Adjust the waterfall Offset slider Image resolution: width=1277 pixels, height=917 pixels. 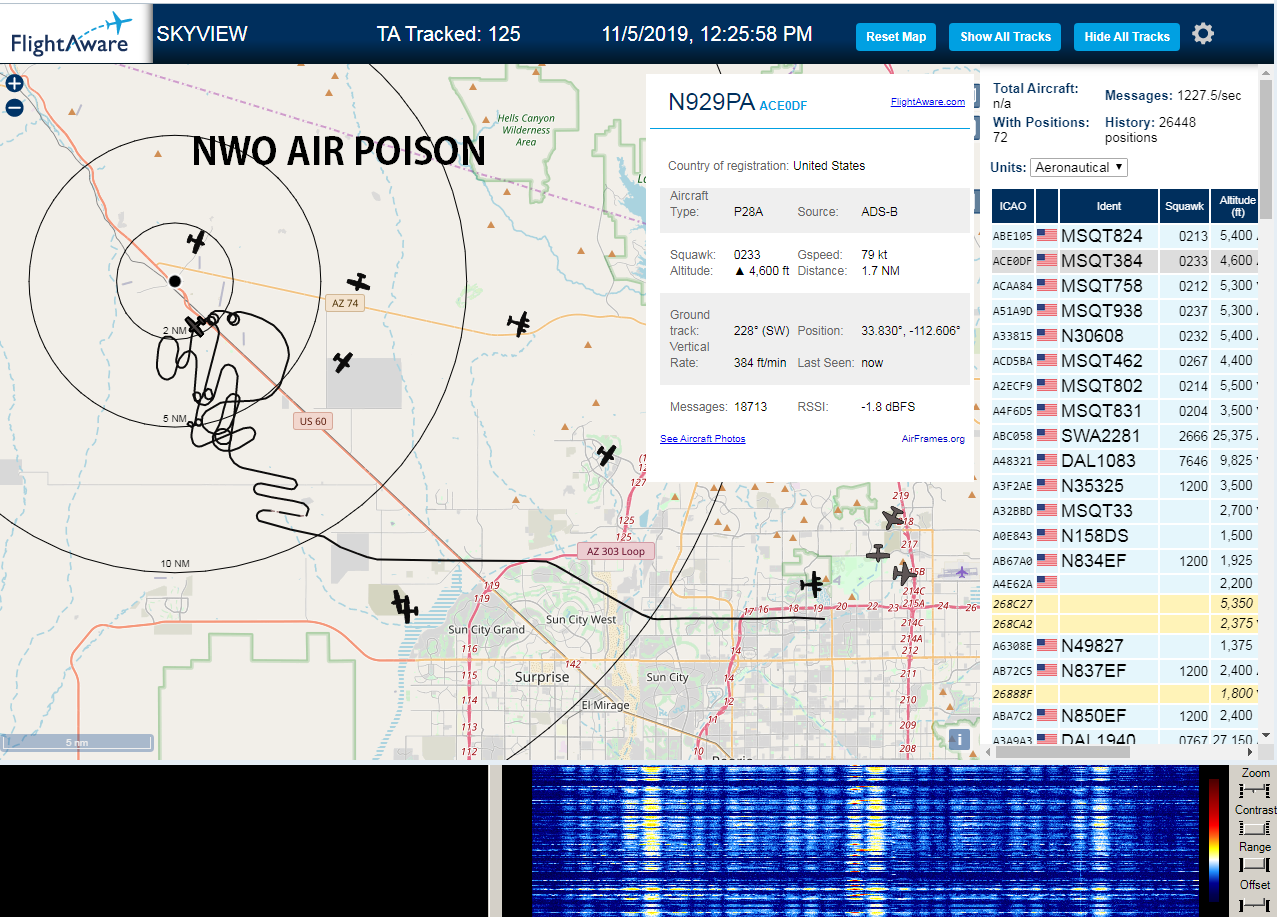click(x=1254, y=904)
